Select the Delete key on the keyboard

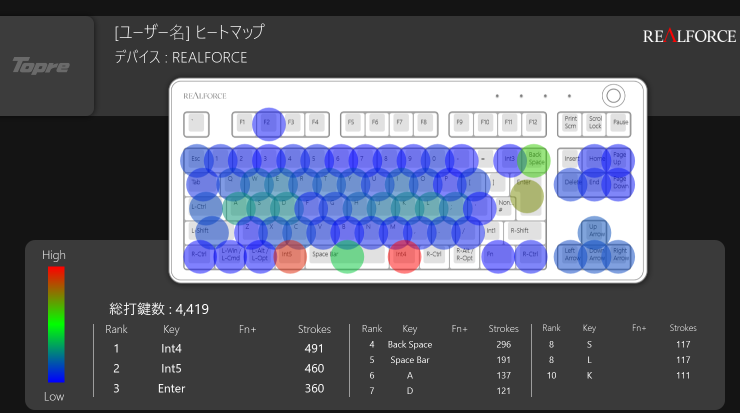pyautogui.click(x=570, y=184)
